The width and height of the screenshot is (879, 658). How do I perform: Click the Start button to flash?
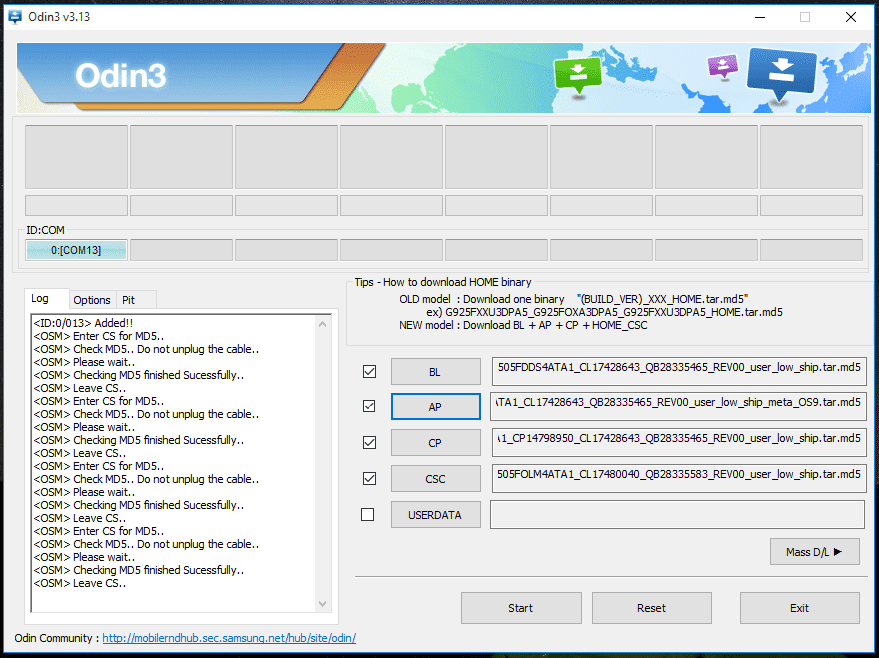tap(521, 608)
